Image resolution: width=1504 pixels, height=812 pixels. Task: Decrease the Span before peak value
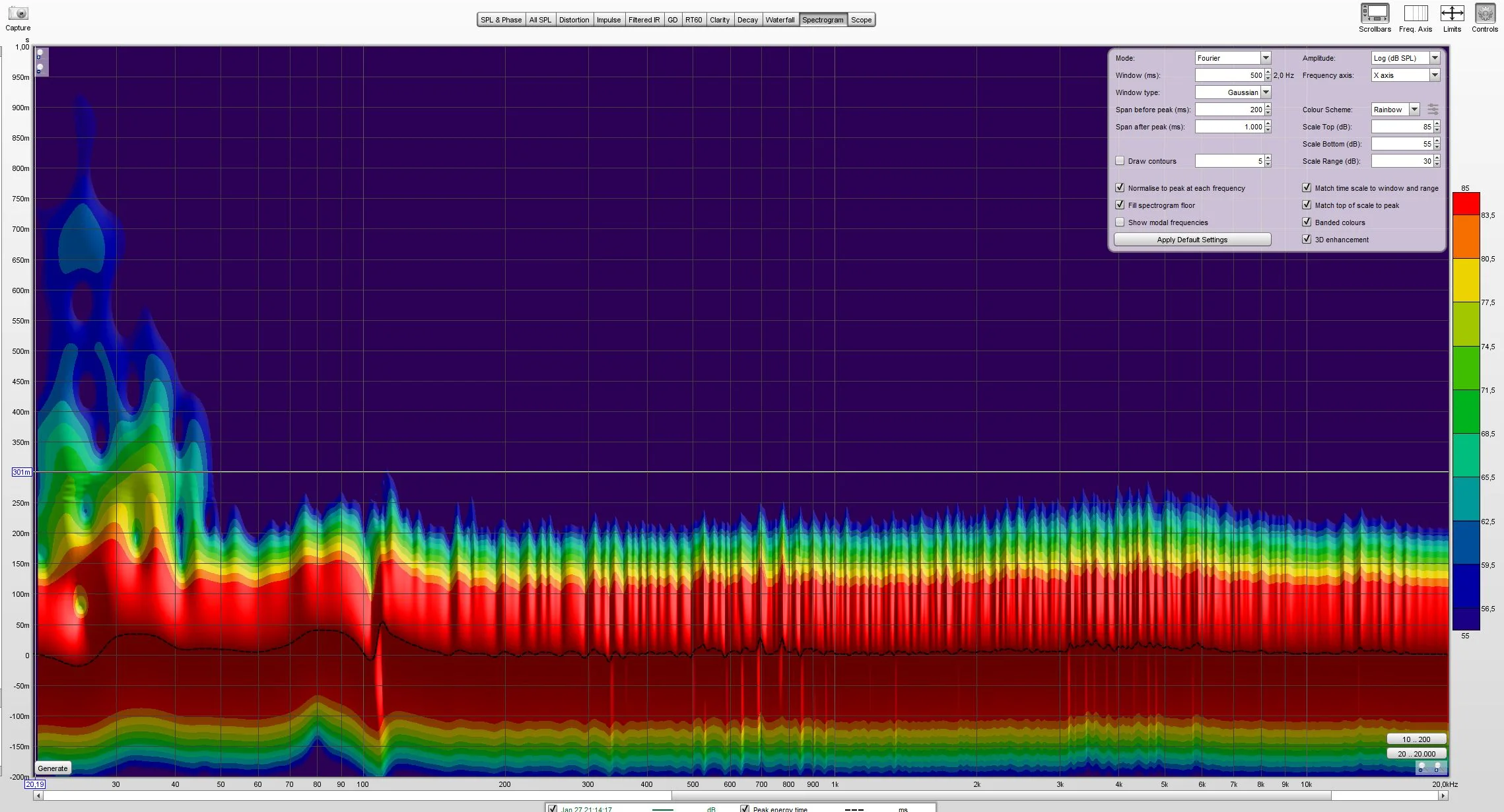1268,113
